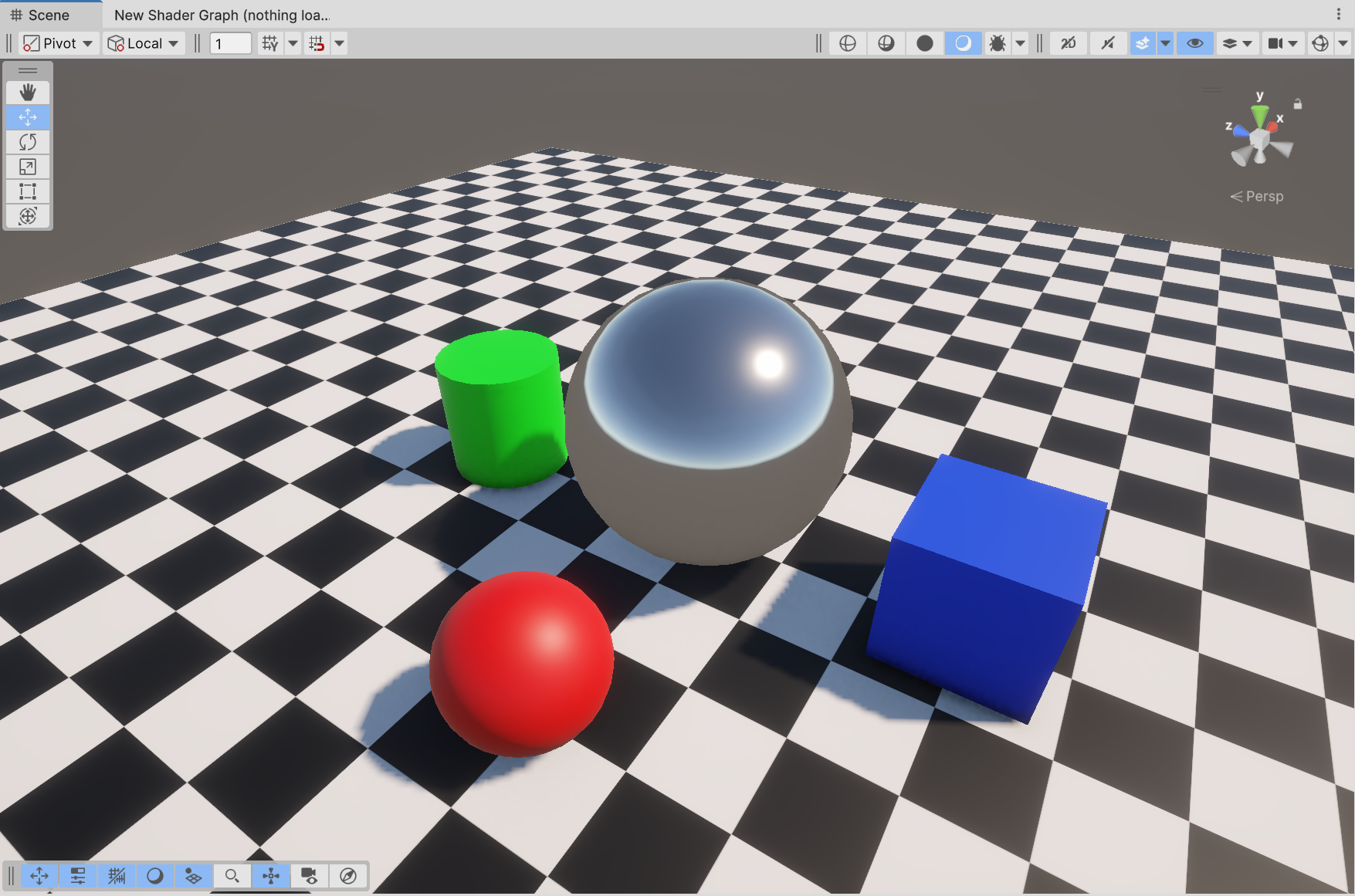
Task: Toggle draw modes overlay in bottom bar
Action: click(155, 876)
